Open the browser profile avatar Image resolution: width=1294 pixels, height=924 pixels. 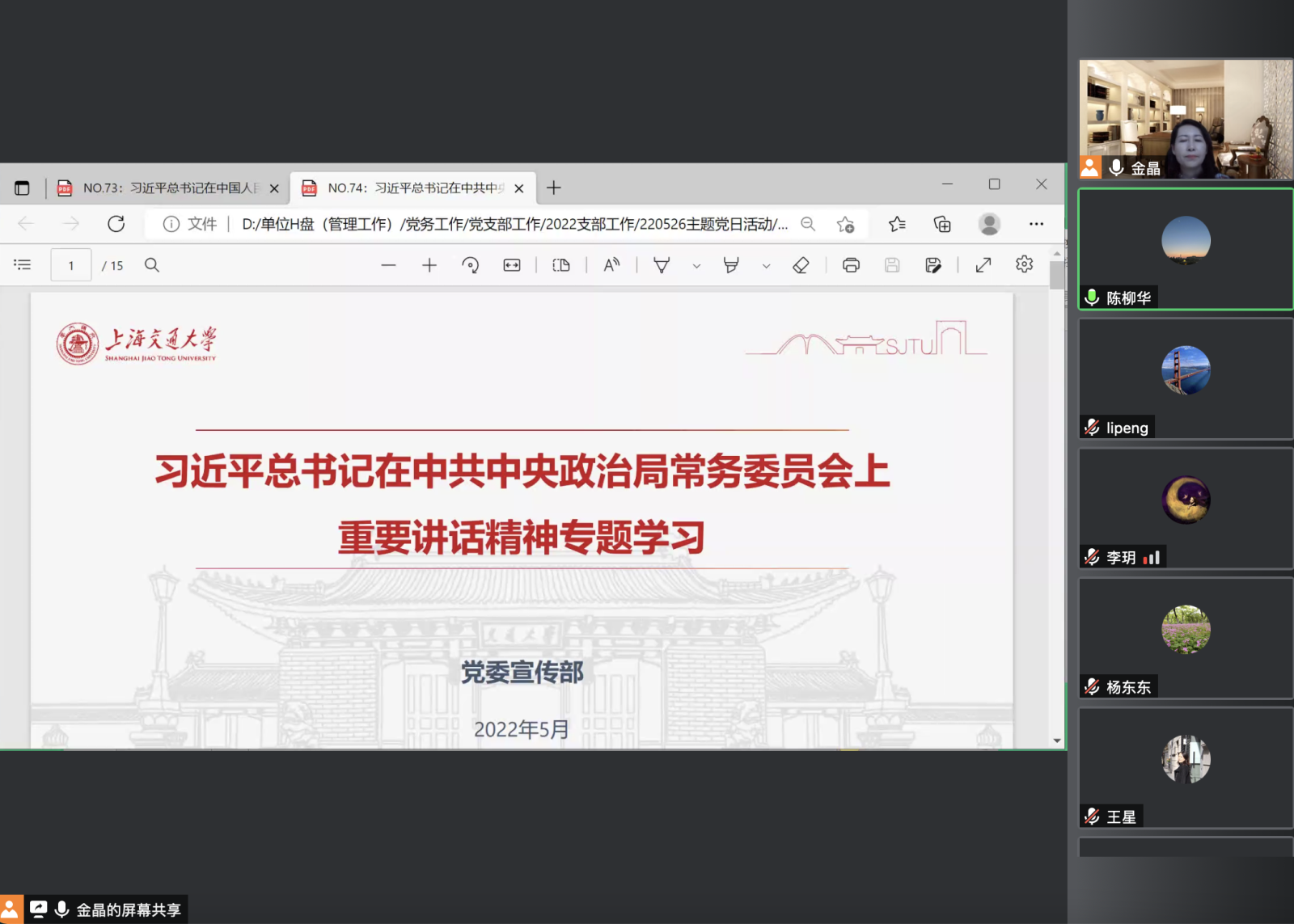tap(989, 224)
